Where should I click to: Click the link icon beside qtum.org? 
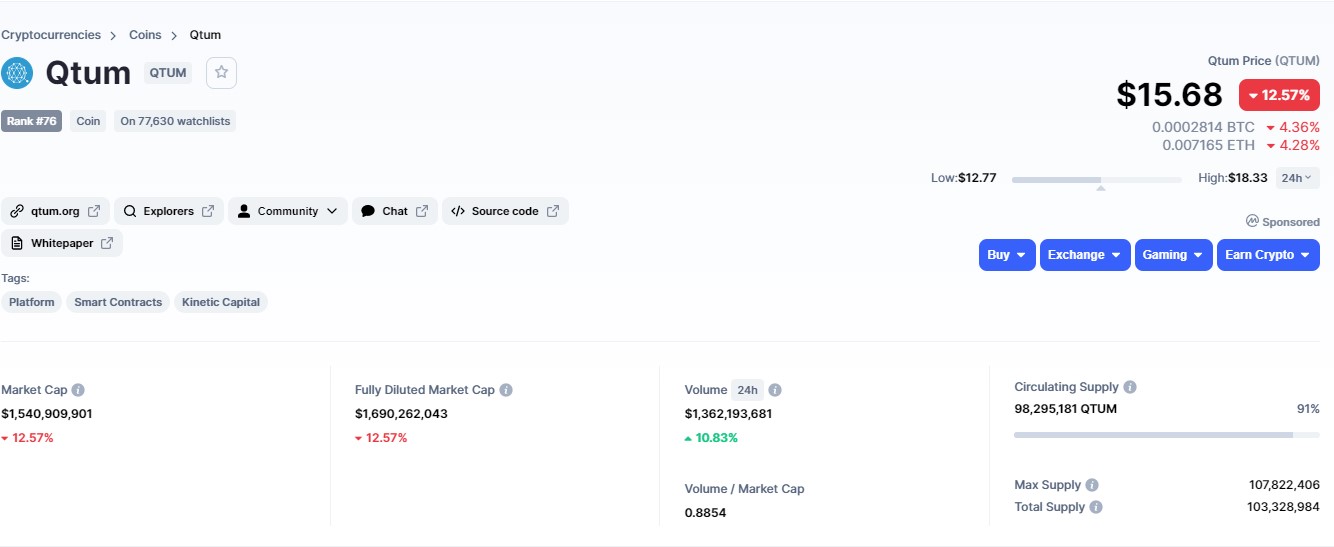[x=17, y=211]
